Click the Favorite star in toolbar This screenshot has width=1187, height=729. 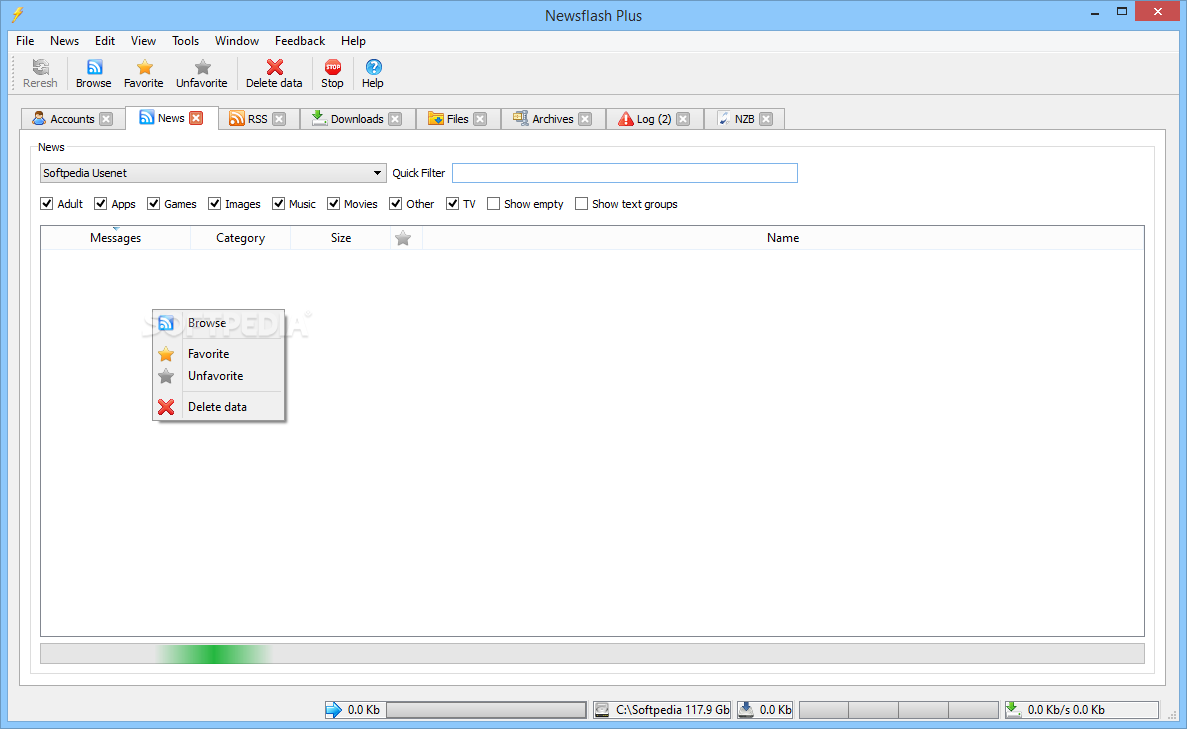click(145, 67)
